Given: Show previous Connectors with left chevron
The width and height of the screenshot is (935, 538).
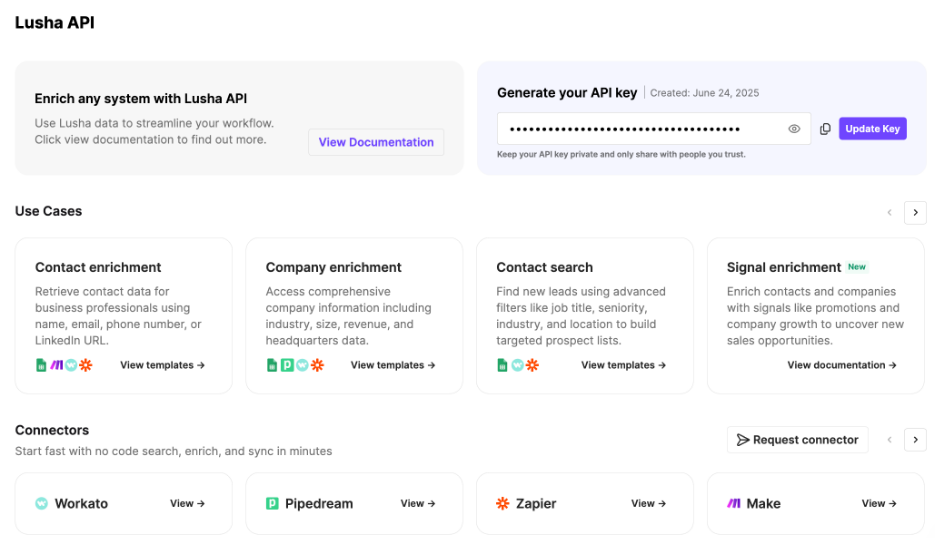Looking at the screenshot, I should point(889,440).
